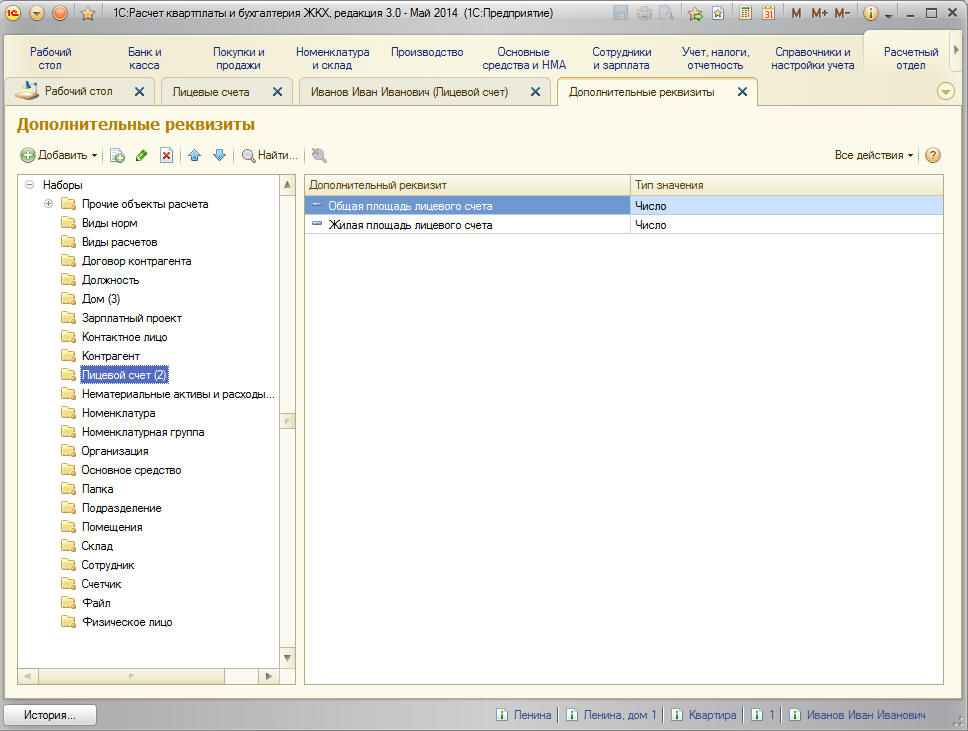Add page to favorites icon
The image size is (968, 731).
pyautogui.click(x=718, y=13)
